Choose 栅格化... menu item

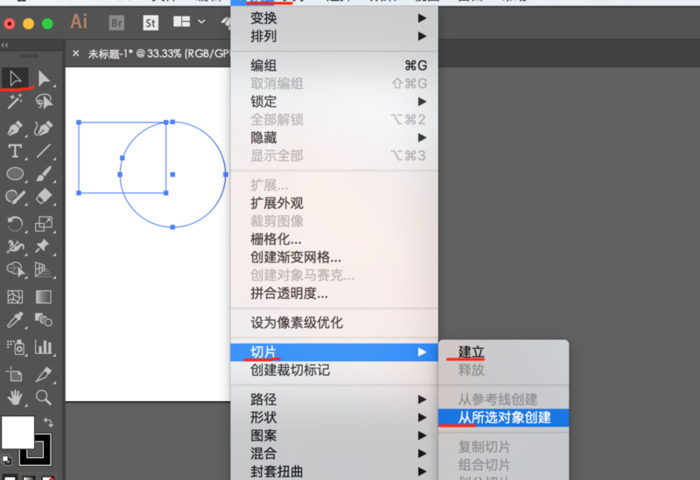[x=334, y=239]
